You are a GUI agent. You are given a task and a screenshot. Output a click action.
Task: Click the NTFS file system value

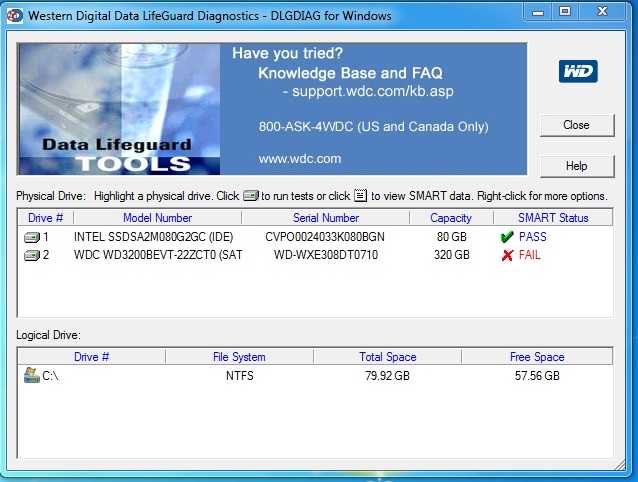(240, 375)
